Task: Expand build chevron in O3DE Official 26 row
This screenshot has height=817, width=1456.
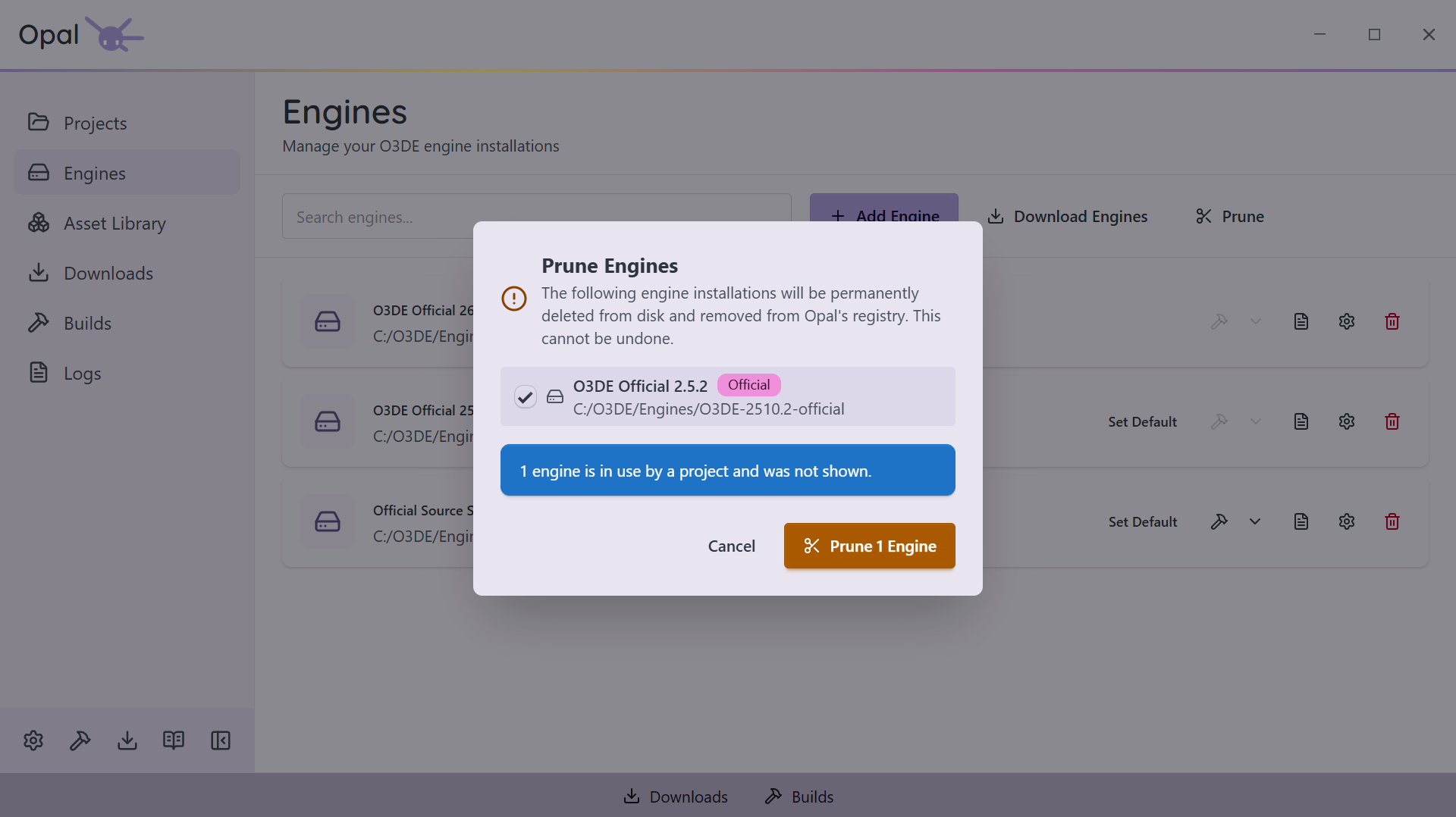Action: click(x=1255, y=321)
